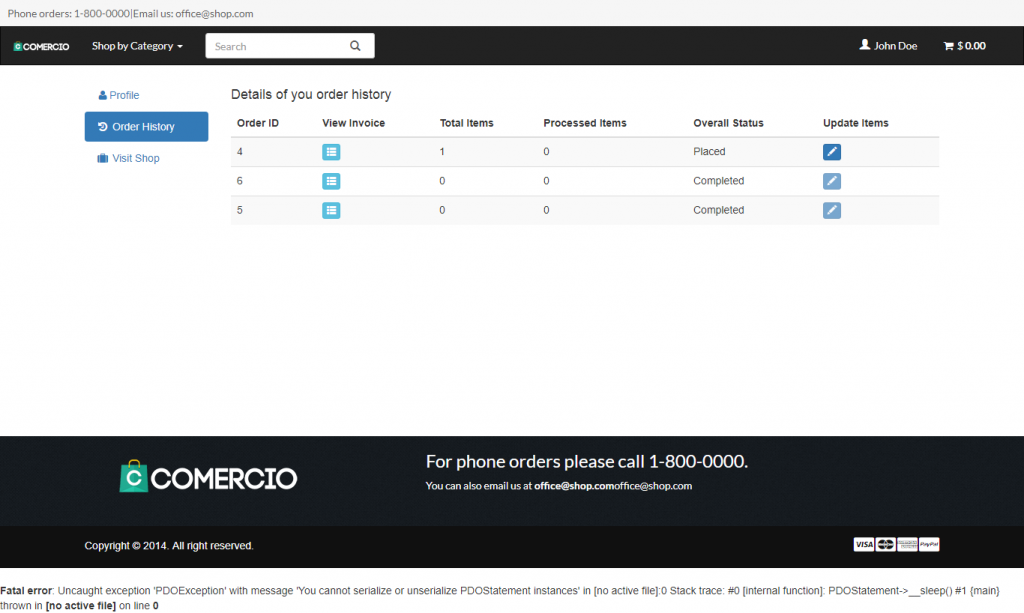Click the office@shop.com footer email link

tap(574, 486)
